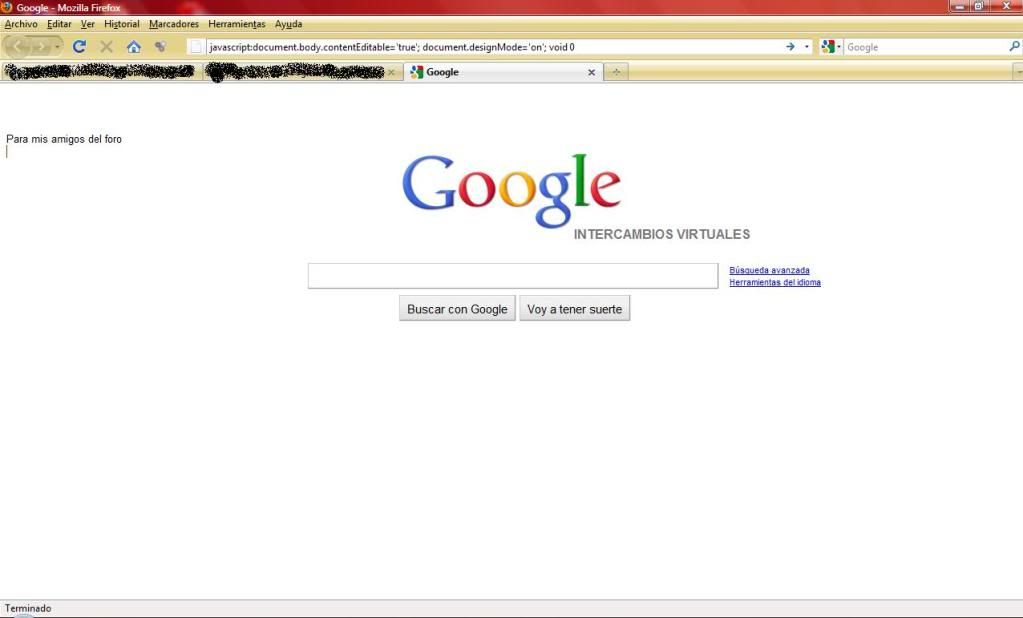Click the INTERCAMBIOS VIRTUALES text
The width and height of the screenshot is (1023, 618).
(662, 234)
